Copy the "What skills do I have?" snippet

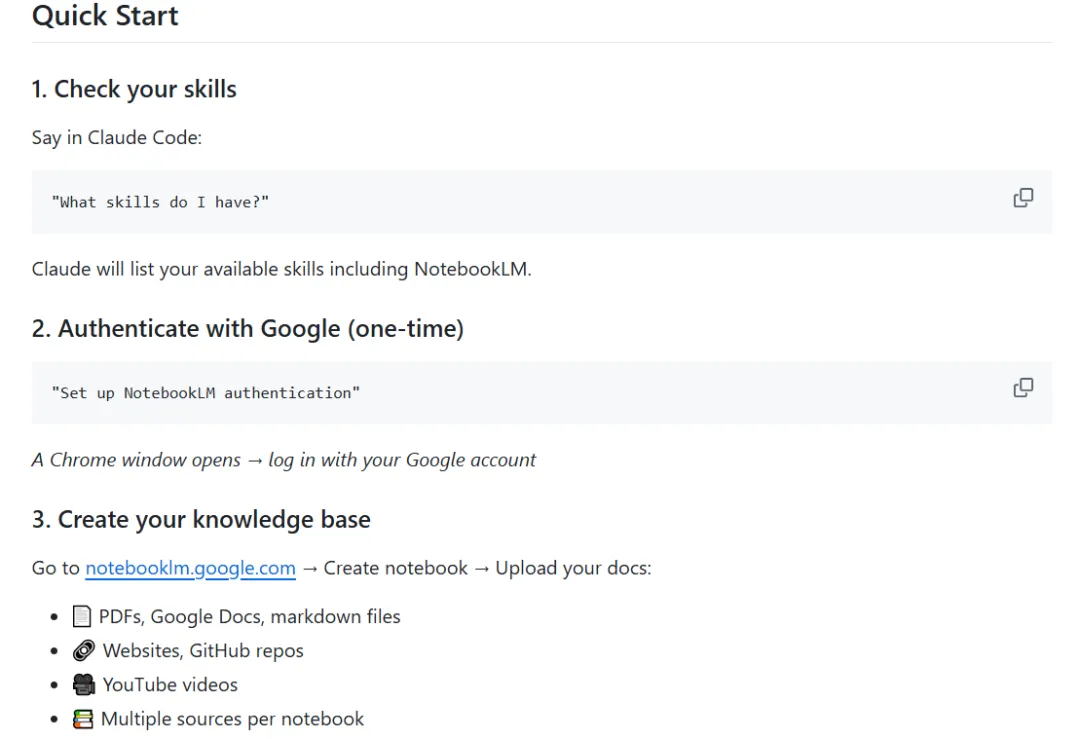(x=1023, y=198)
